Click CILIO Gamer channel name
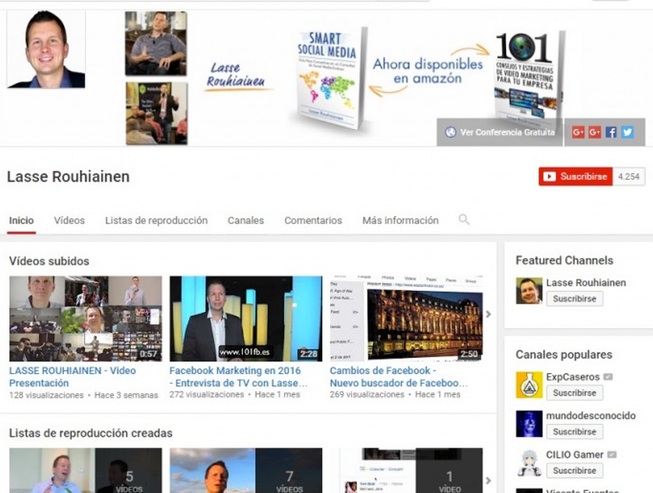The image size is (653, 493). click(575, 455)
